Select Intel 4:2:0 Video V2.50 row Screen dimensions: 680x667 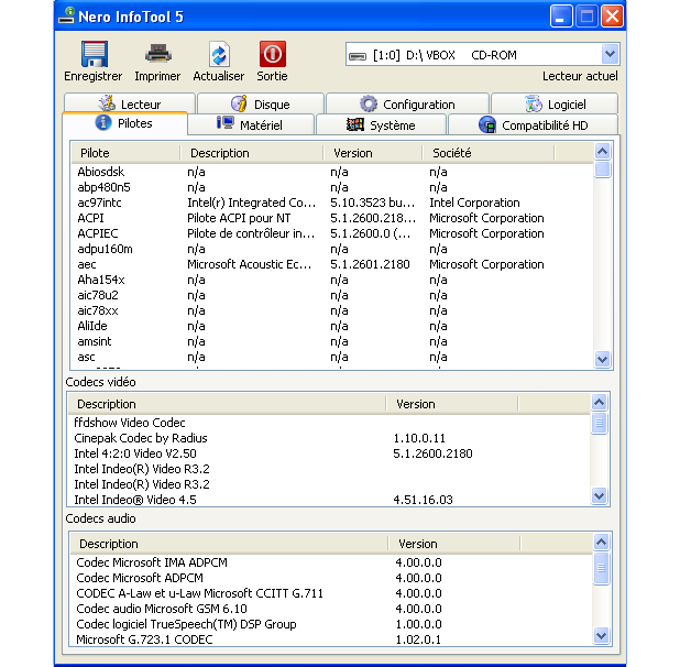coord(329,454)
